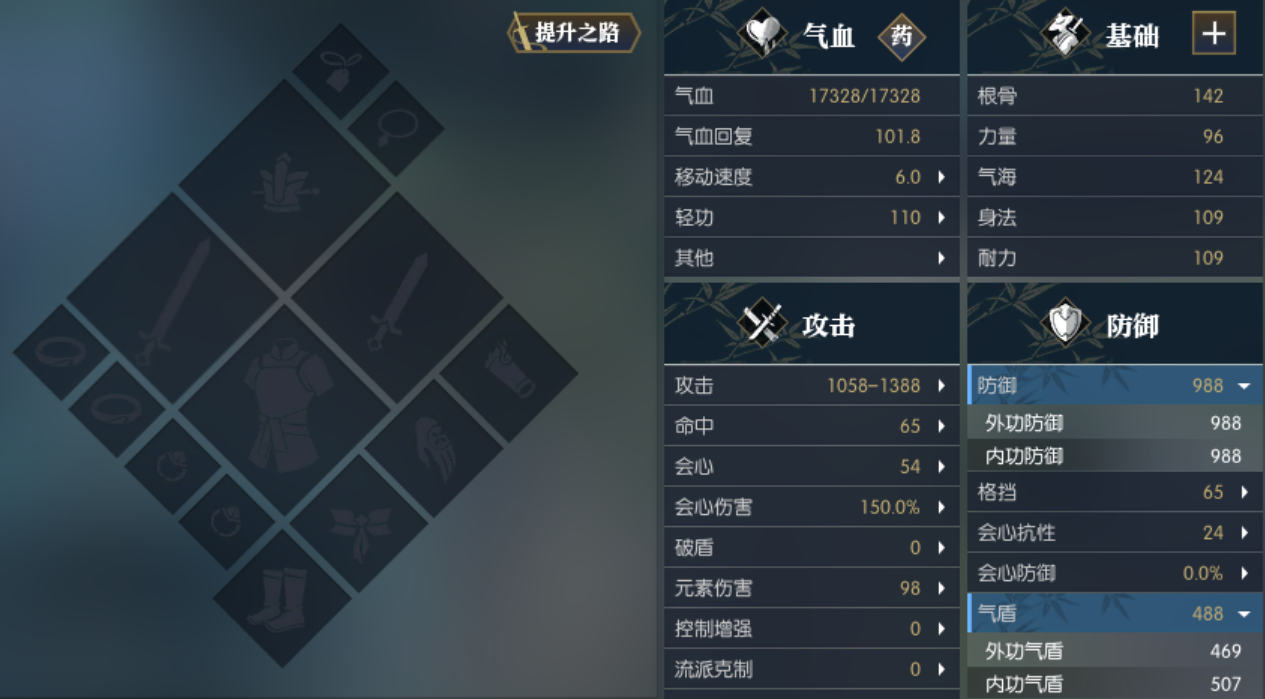Collapse the 气盾 488 dropdown row
The height and width of the screenshot is (699, 1265).
[x=1115, y=613]
